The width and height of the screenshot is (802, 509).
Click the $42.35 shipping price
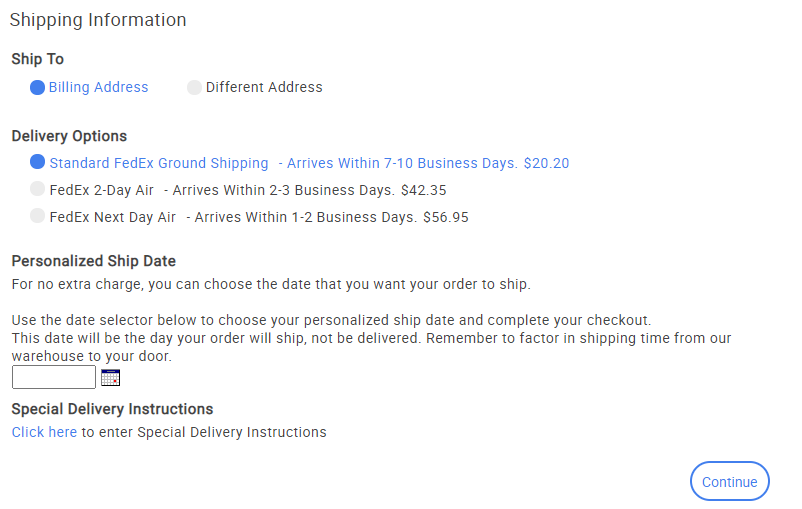(x=424, y=190)
